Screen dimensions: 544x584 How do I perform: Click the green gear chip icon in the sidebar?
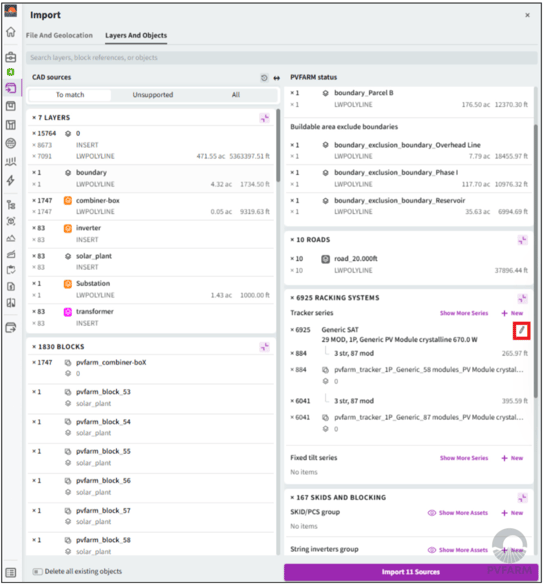coord(11,72)
